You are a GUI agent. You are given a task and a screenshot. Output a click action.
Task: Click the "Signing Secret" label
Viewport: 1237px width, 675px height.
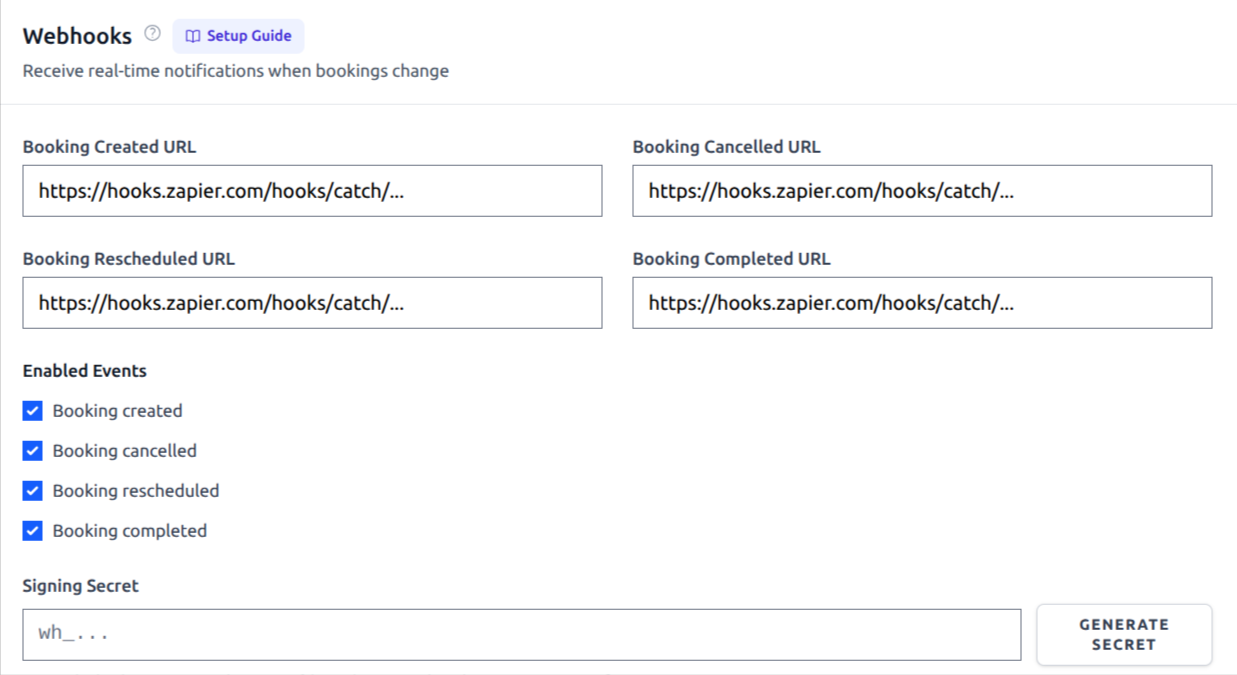click(81, 586)
